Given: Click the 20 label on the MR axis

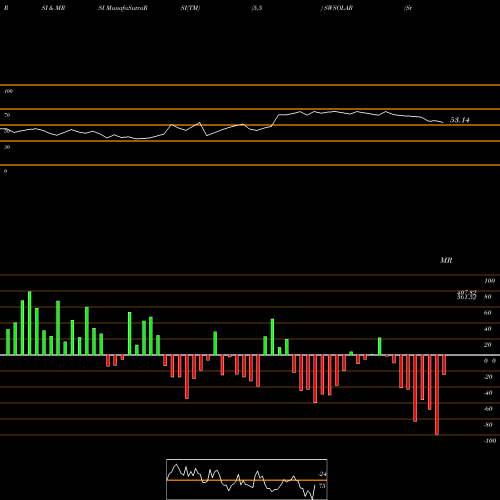Looking at the screenshot, I should point(487,345).
